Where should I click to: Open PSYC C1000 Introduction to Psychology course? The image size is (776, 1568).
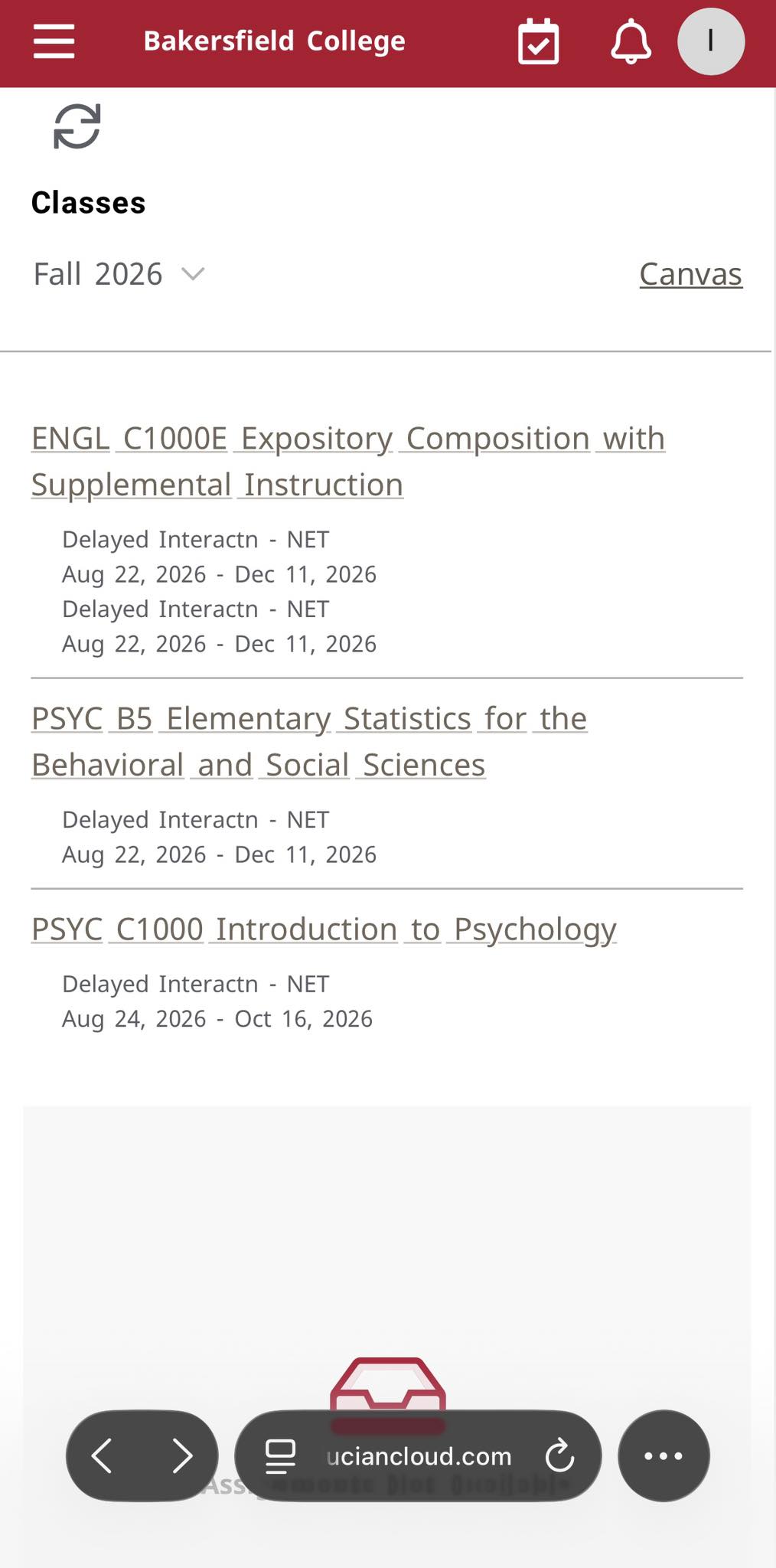click(x=324, y=929)
